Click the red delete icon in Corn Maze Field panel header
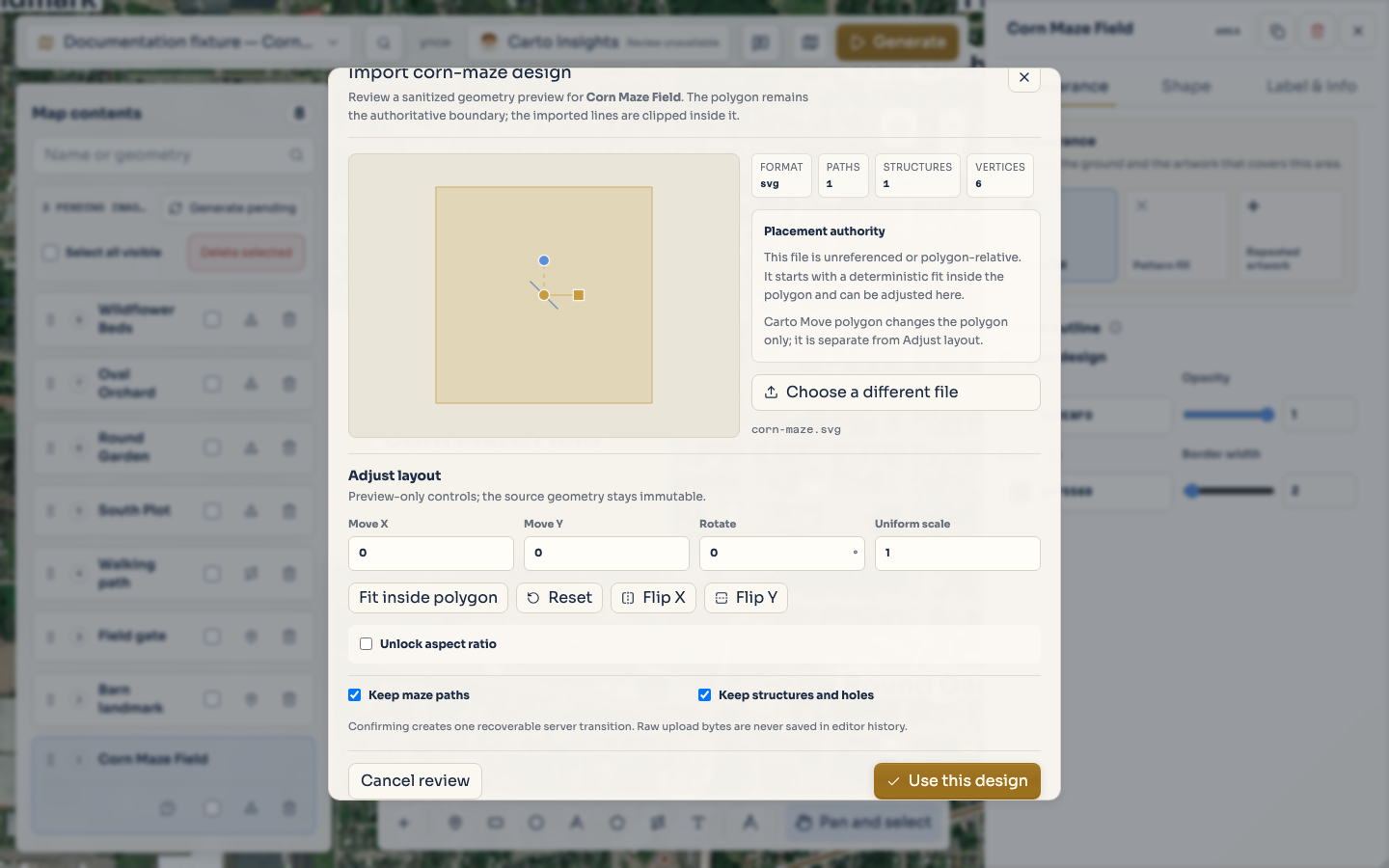Image resolution: width=1389 pixels, height=868 pixels. [x=1318, y=31]
